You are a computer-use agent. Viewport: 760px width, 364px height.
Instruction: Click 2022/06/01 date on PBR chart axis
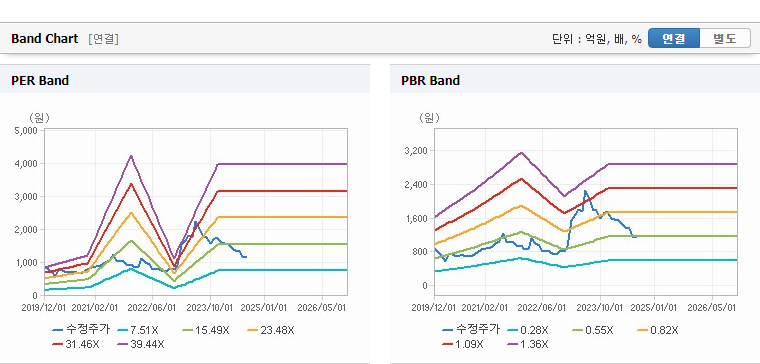542,308
